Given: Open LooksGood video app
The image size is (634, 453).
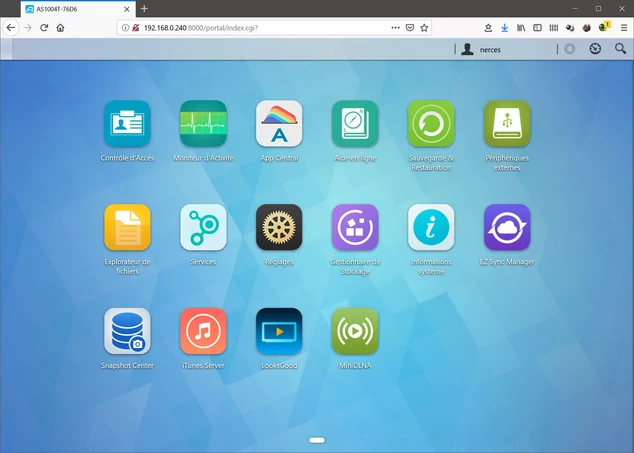Looking at the screenshot, I should coord(279,331).
